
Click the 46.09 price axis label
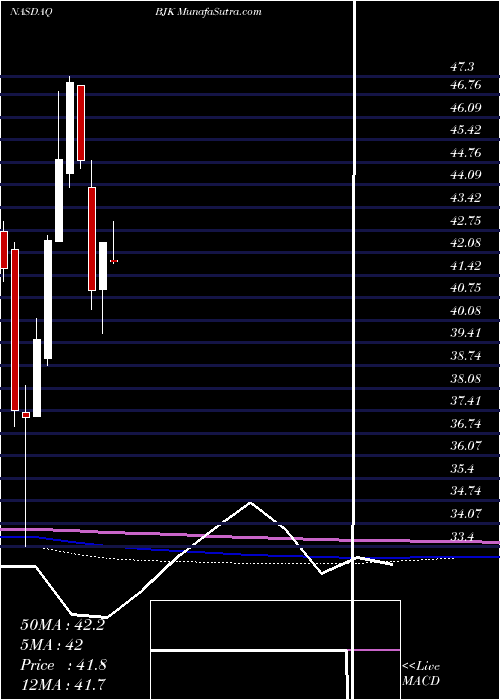pos(465,107)
